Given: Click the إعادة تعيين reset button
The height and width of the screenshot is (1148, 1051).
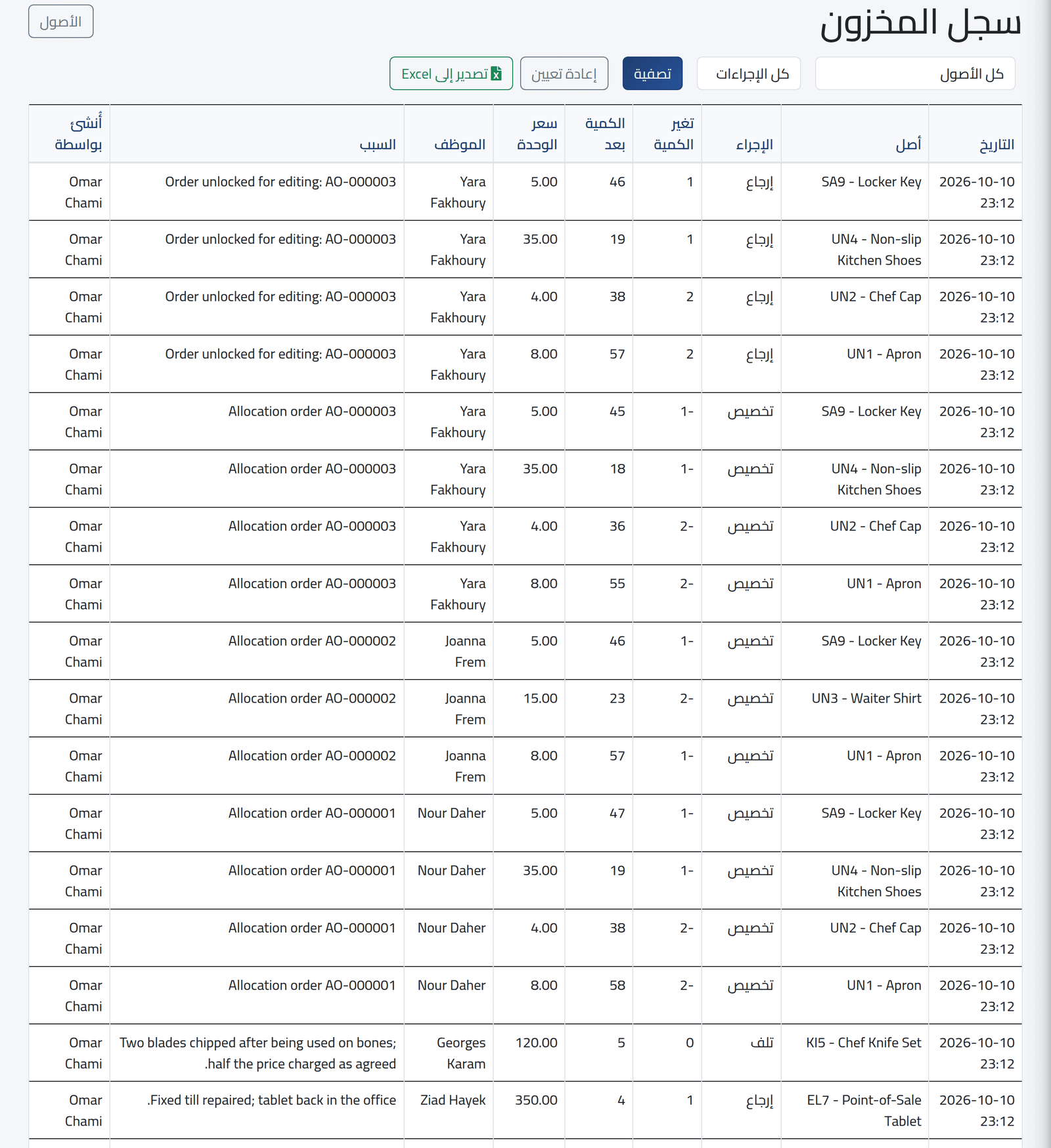Looking at the screenshot, I should tap(564, 74).
